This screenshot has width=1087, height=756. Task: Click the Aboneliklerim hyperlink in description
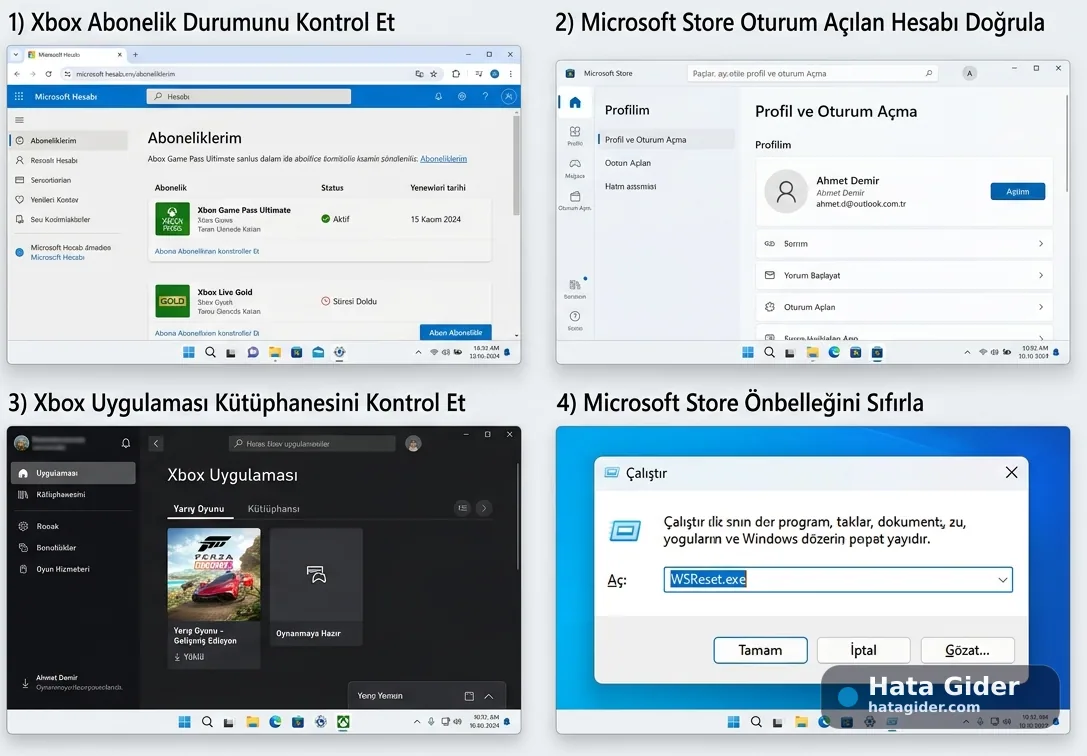point(443,159)
